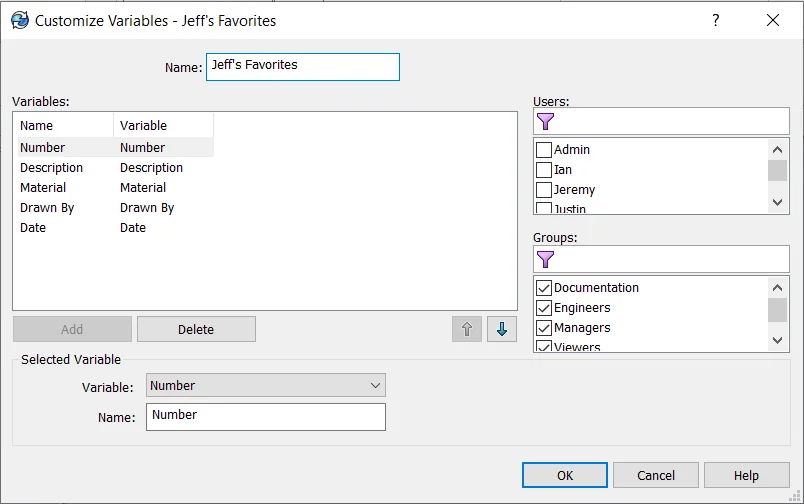Click the Name field for Jeff's Favorites

[x=302, y=67]
